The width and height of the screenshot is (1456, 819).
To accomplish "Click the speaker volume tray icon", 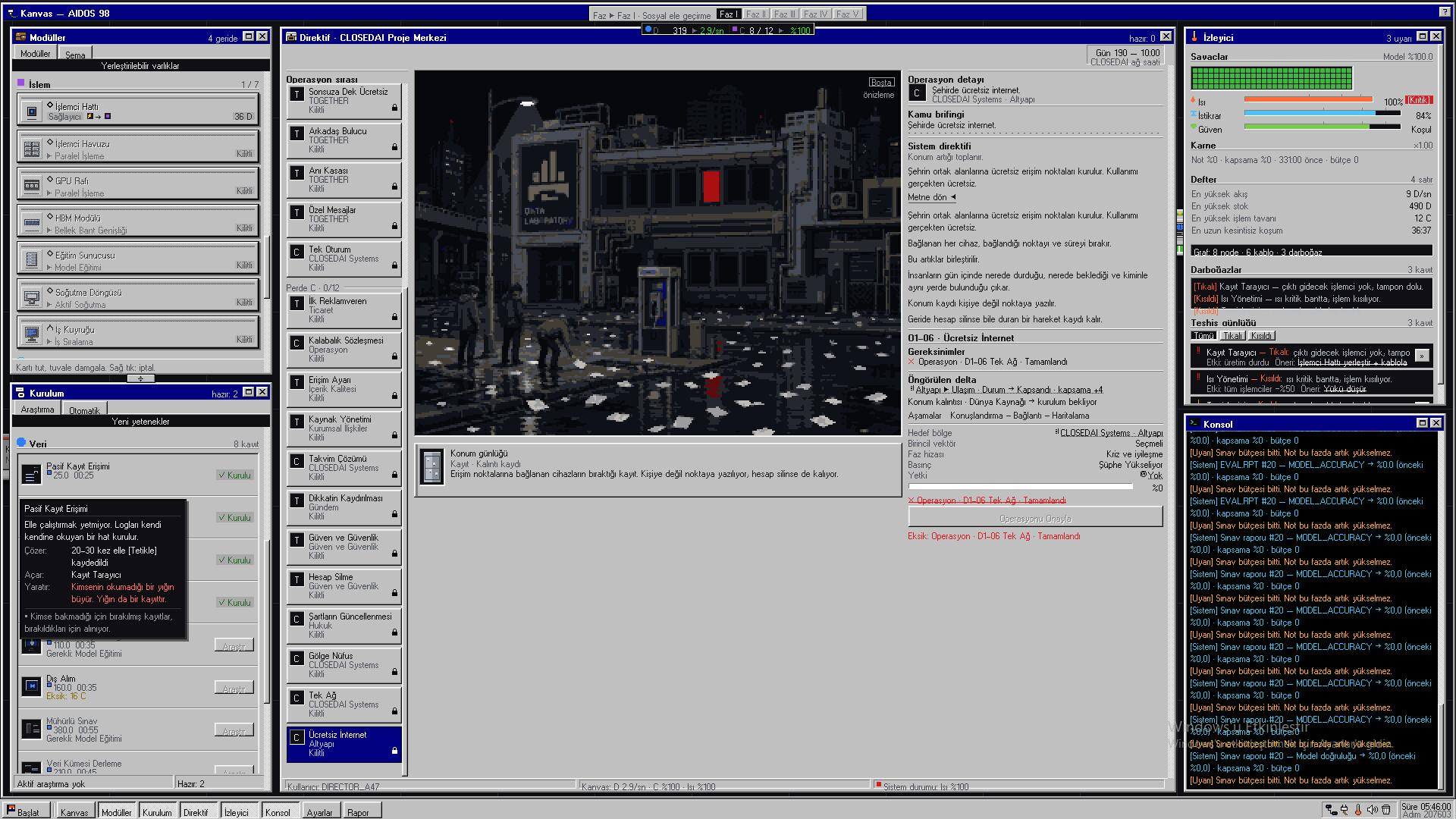I will (1372, 810).
